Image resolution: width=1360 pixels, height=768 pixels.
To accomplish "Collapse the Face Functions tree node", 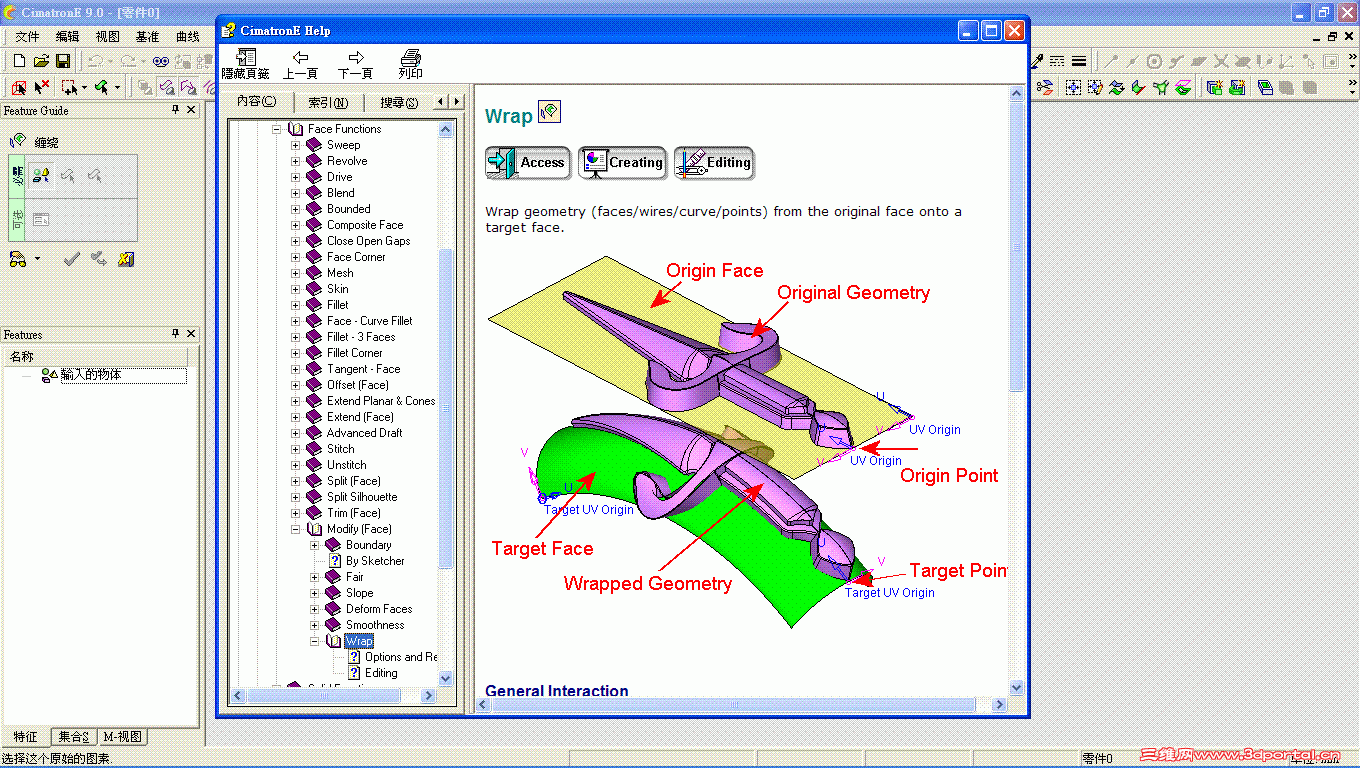I will tap(277, 129).
